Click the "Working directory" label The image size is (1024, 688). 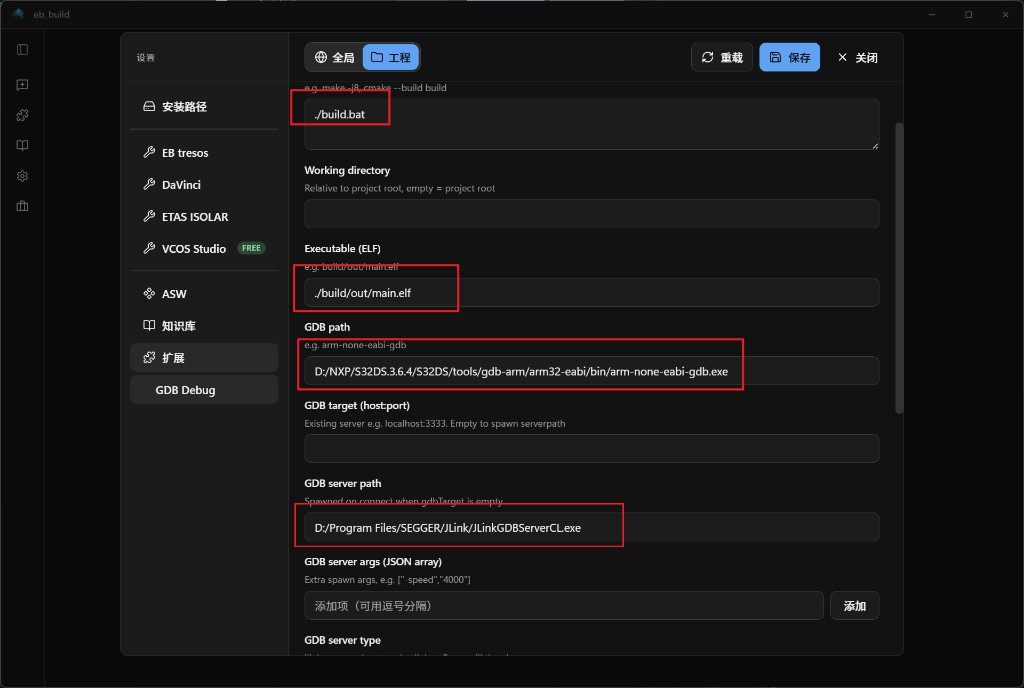pyautogui.click(x=347, y=170)
